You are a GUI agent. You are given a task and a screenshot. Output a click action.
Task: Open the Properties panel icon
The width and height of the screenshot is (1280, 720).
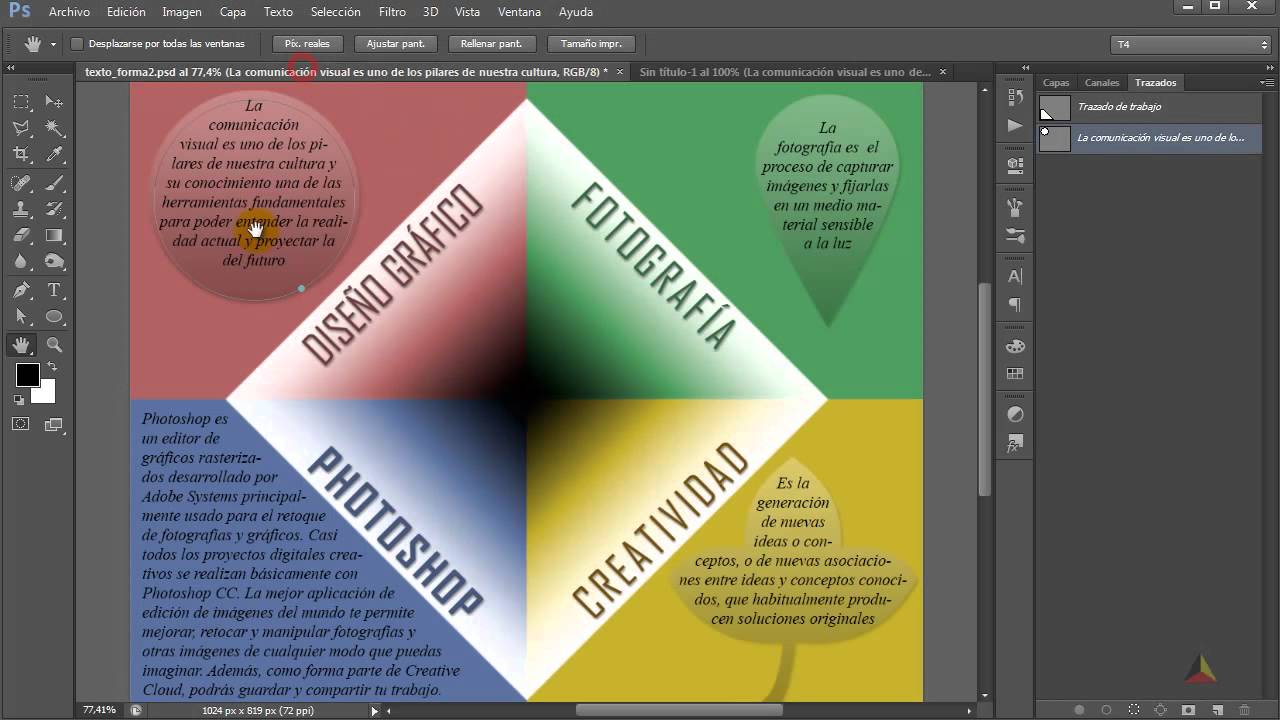1015,164
